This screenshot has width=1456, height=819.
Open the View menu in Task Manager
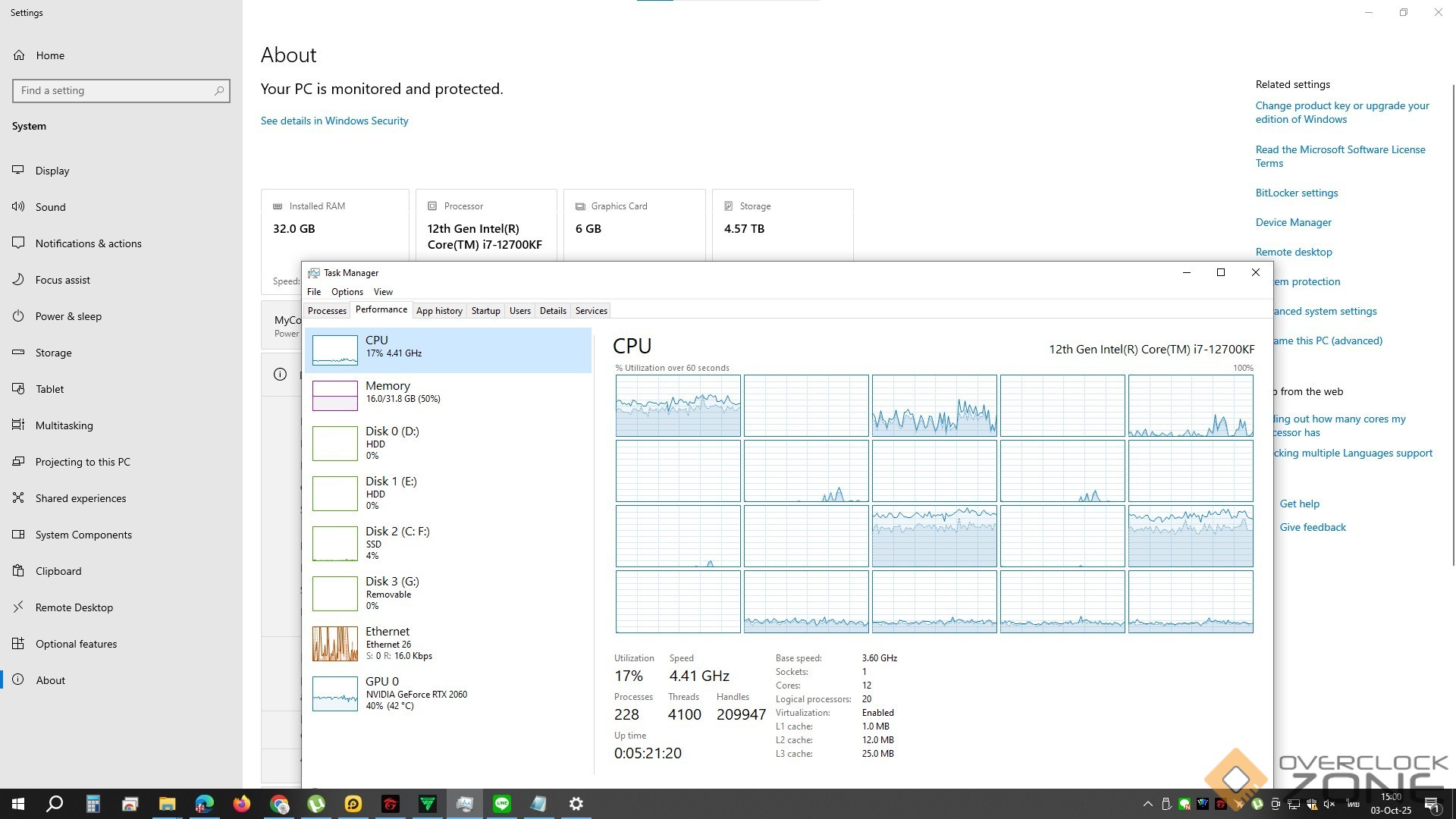(383, 292)
